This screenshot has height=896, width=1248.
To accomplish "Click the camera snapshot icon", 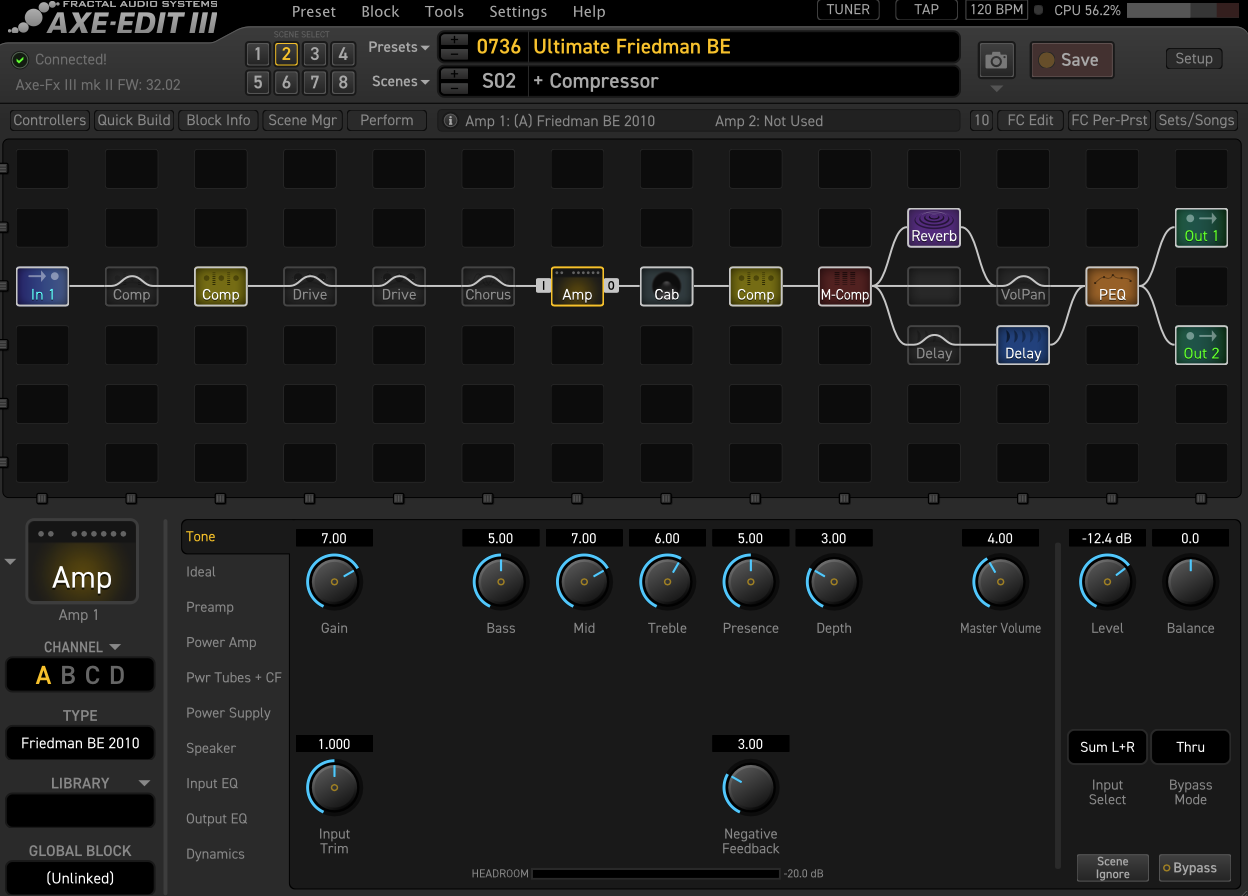I will [996, 60].
